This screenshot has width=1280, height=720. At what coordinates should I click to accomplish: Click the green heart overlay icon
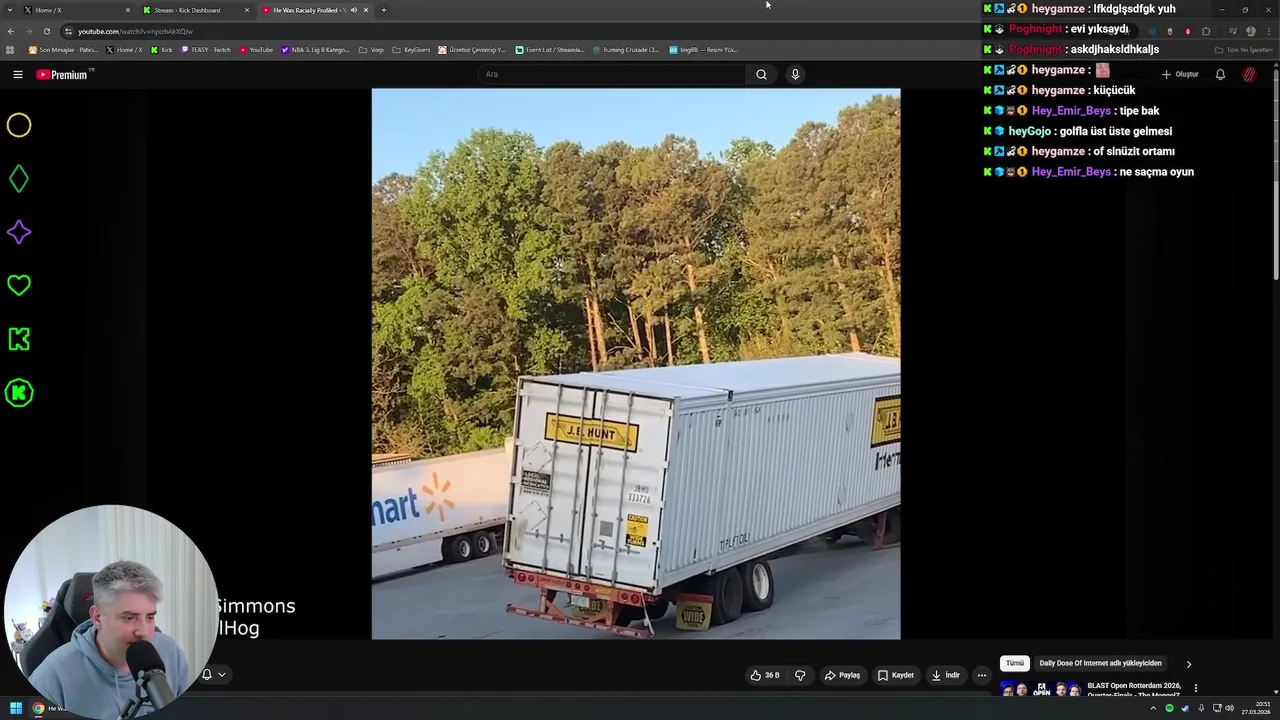pos(19,286)
